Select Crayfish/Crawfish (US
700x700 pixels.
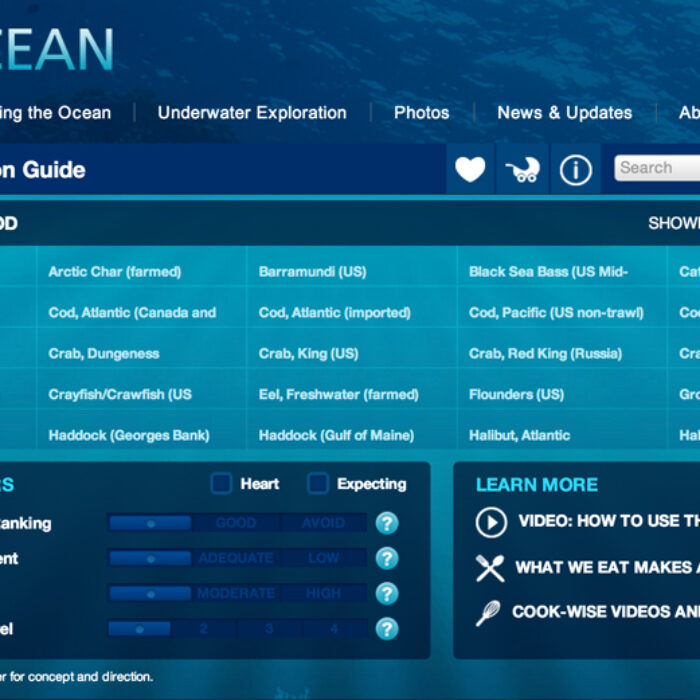120,394
